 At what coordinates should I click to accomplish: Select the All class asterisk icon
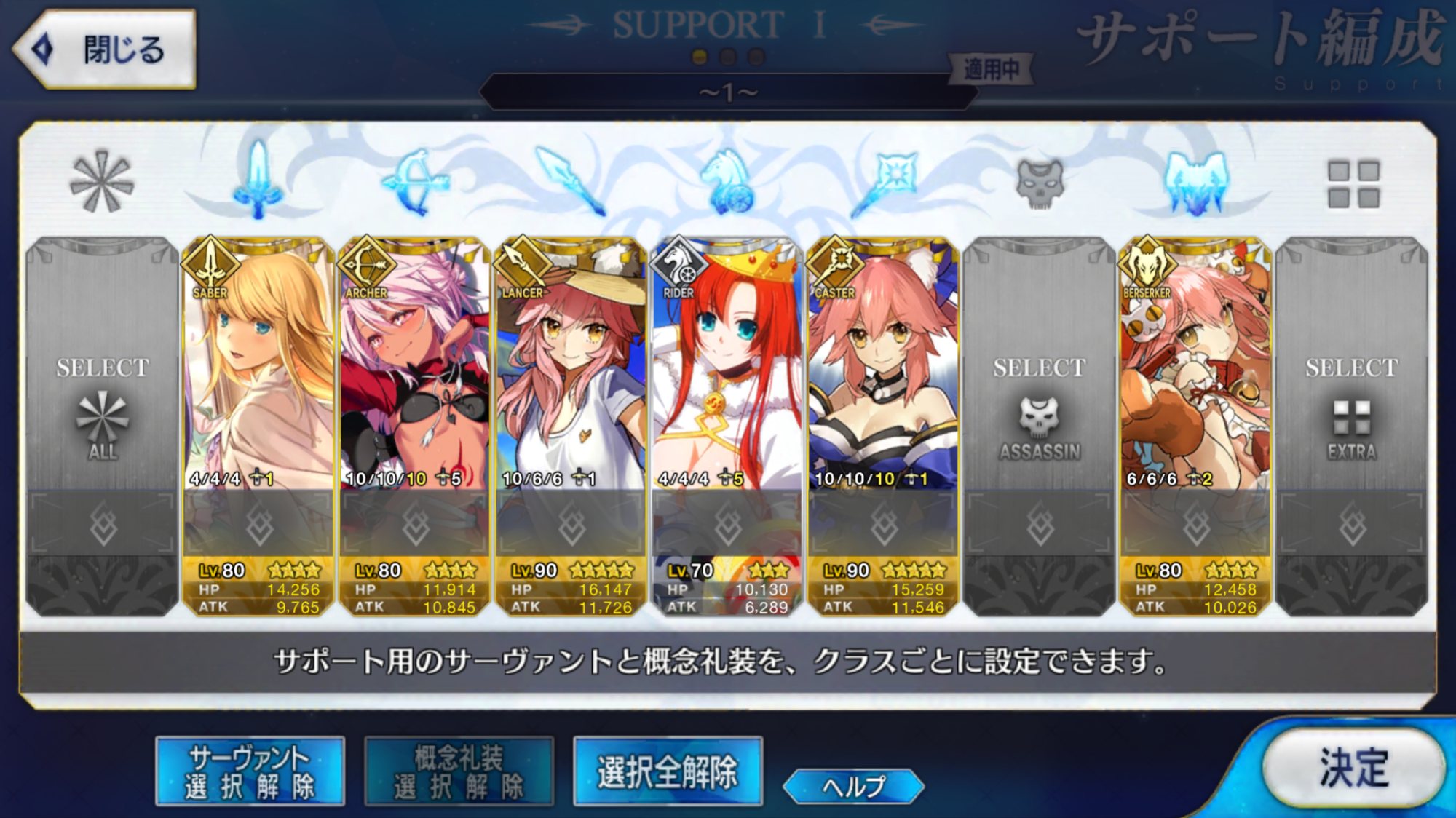coord(102,182)
